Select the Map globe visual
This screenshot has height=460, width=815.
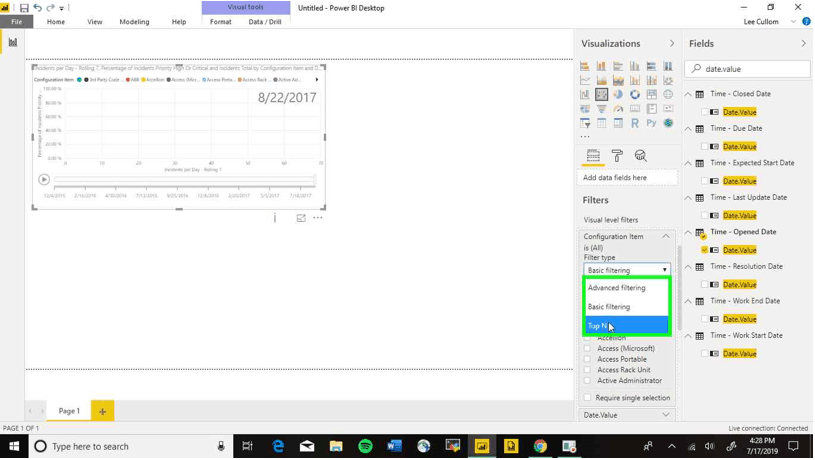(668, 94)
